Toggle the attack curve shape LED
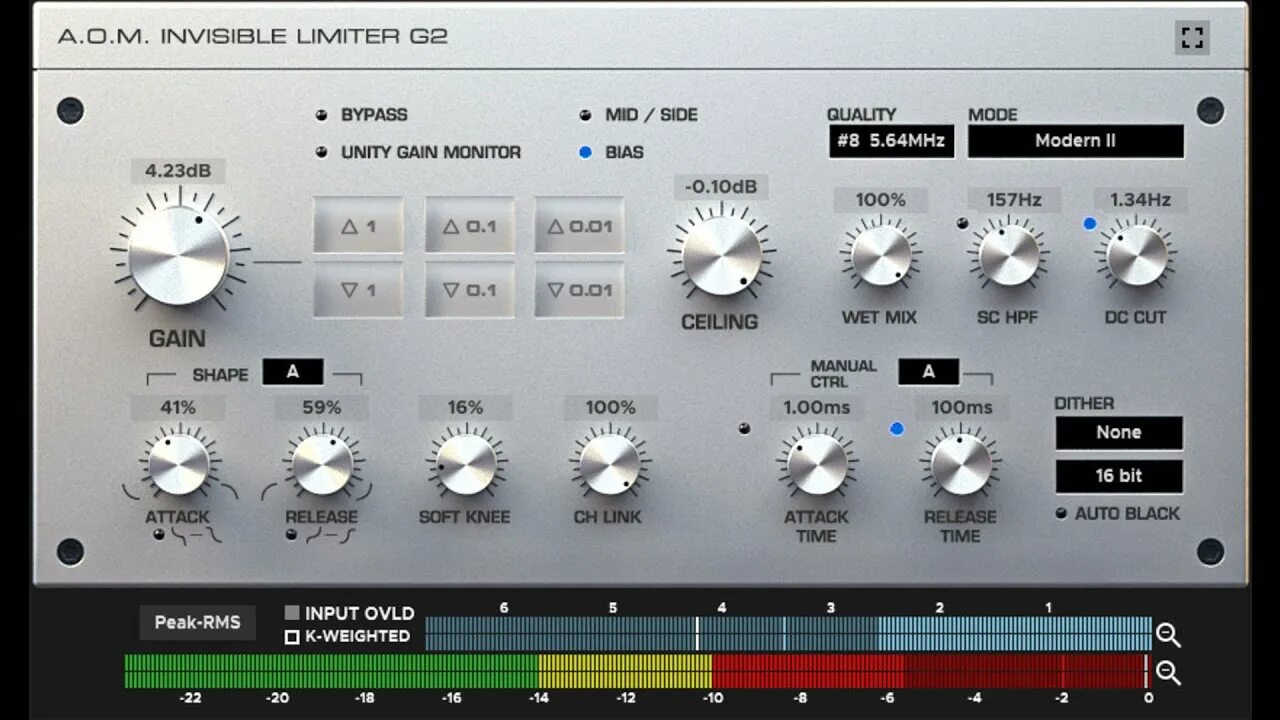Screen dimensions: 1280x720 pos(158,535)
